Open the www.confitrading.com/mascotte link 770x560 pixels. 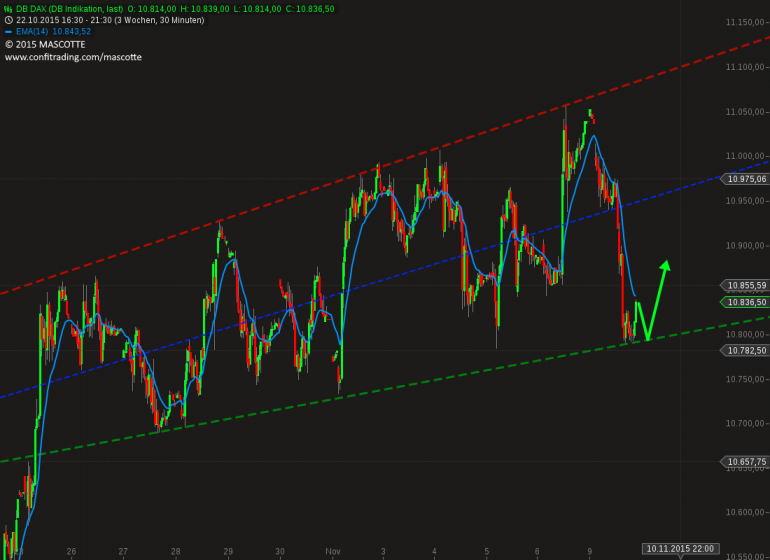click(x=73, y=57)
